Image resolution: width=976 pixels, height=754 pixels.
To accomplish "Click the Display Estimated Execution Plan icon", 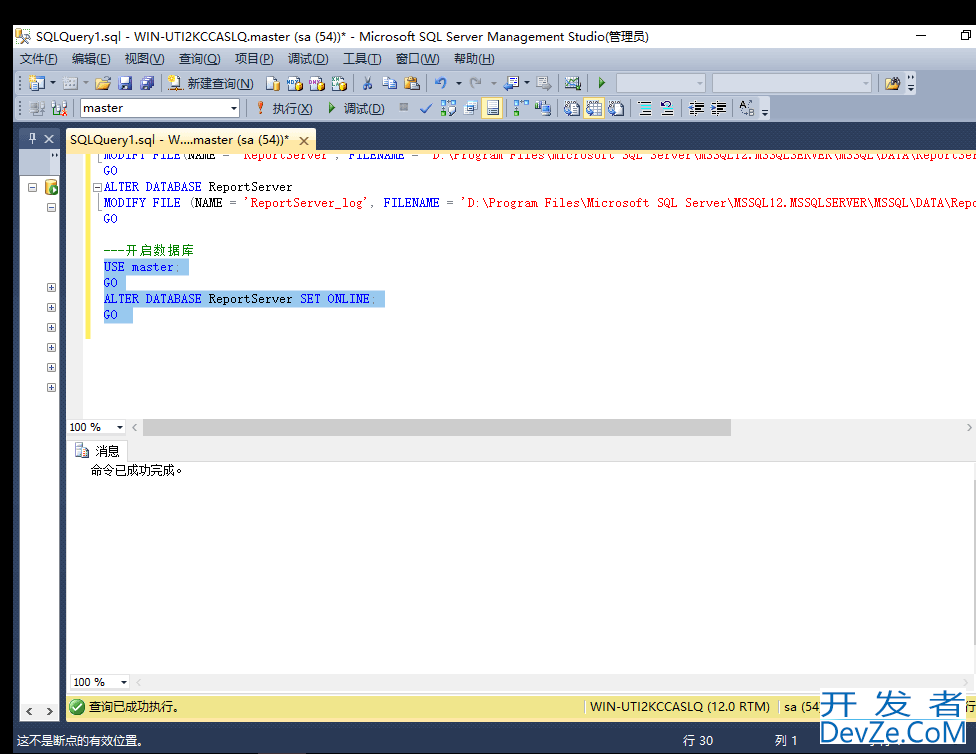I will click(x=448, y=108).
